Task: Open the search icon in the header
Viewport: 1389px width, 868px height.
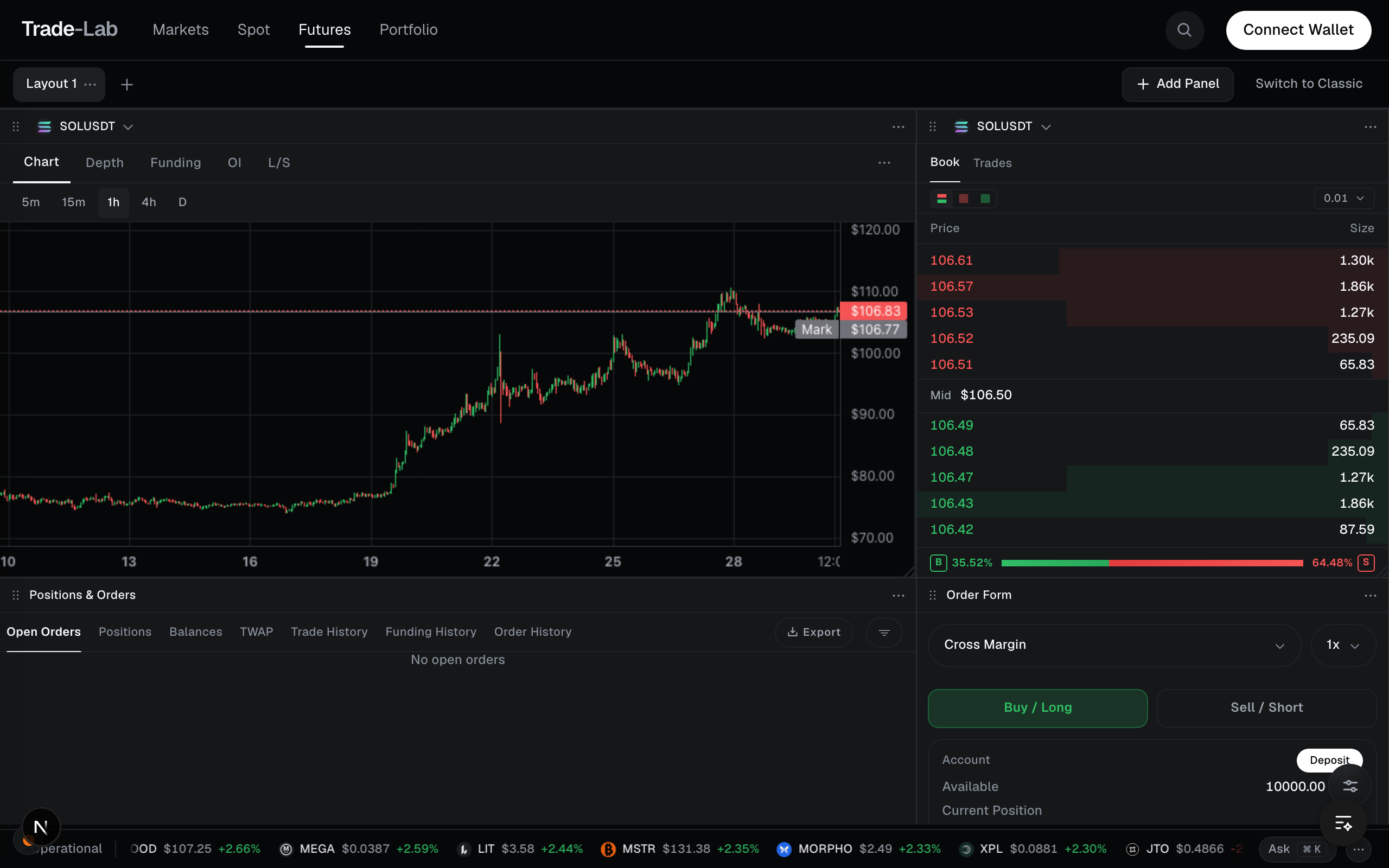Action: (1184, 30)
